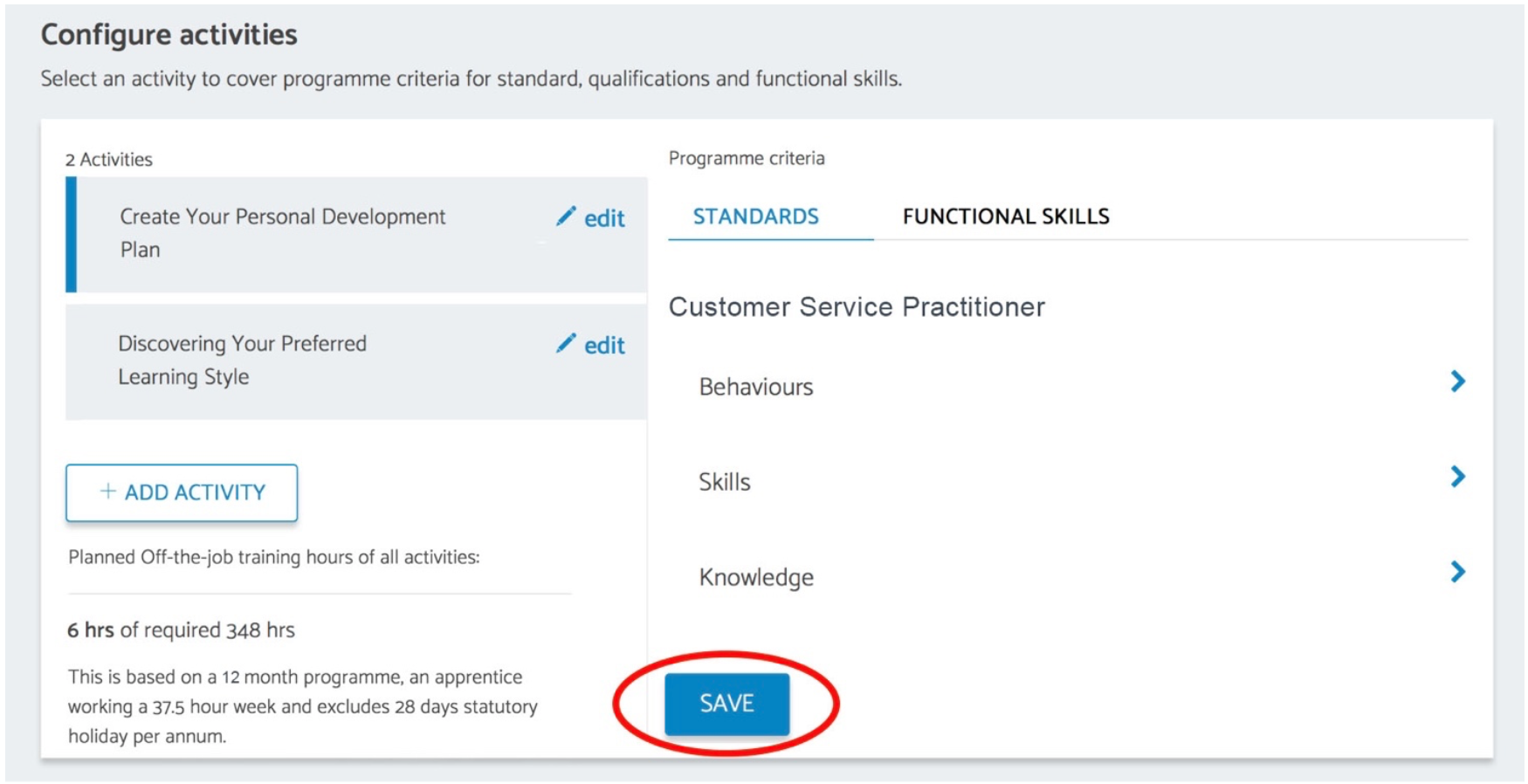Click the pencil icon beside Personal Development Plan

click(x=566, y=217)
